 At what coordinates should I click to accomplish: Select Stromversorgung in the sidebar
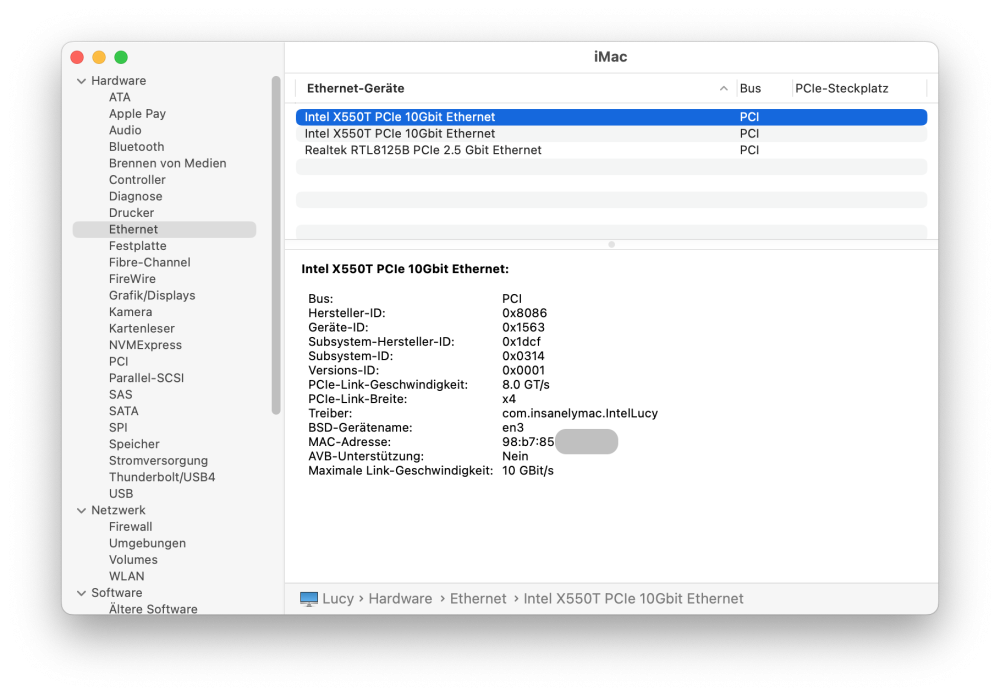[x=158, y=461]
